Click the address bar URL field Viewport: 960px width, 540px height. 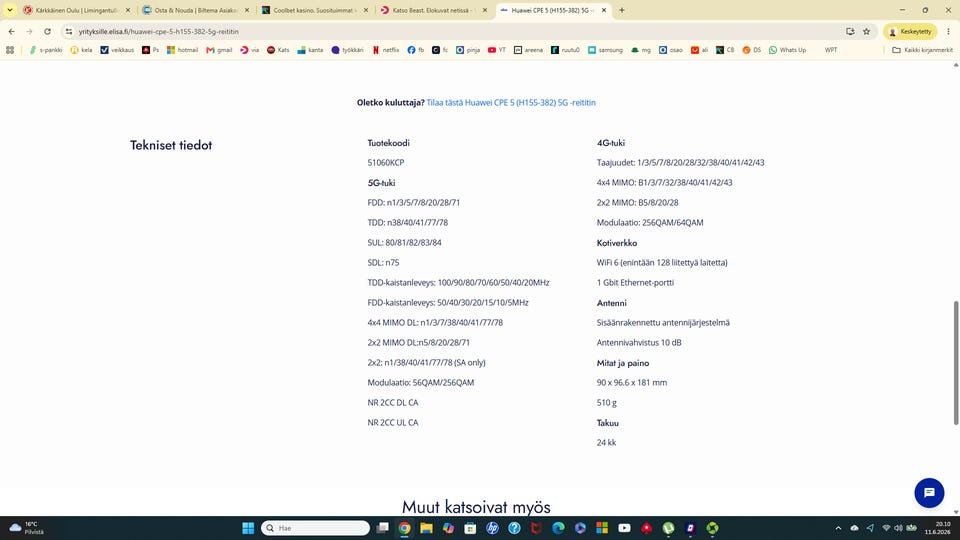point(453,31)
